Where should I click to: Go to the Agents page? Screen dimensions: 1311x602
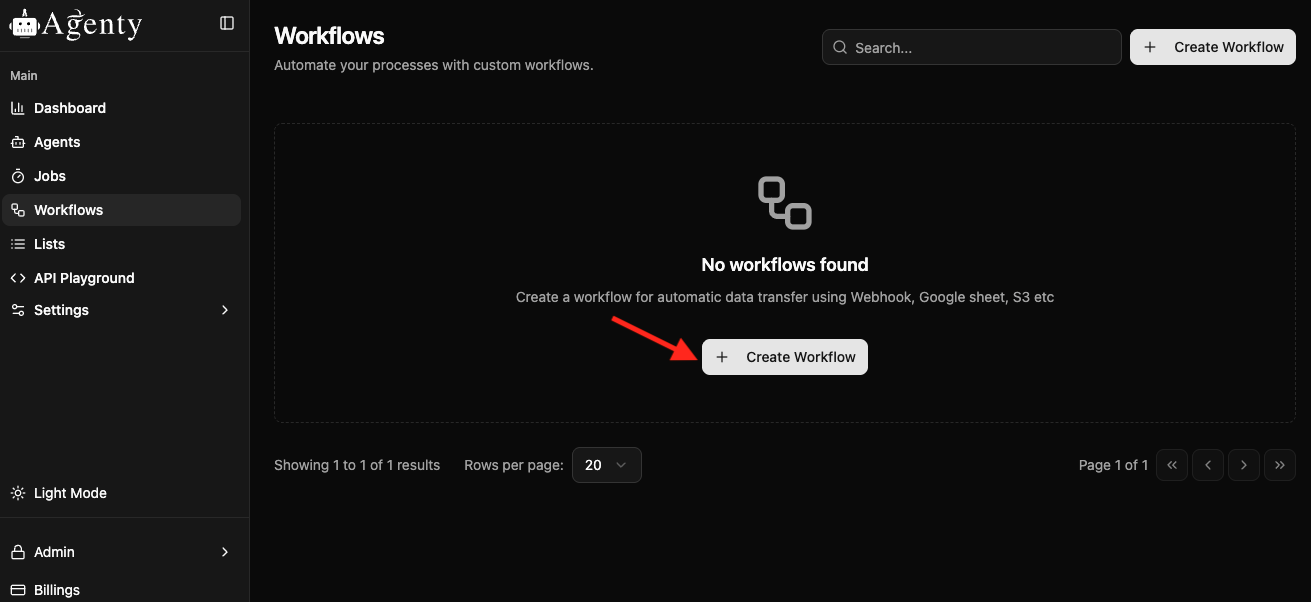(x=57, y=142)
